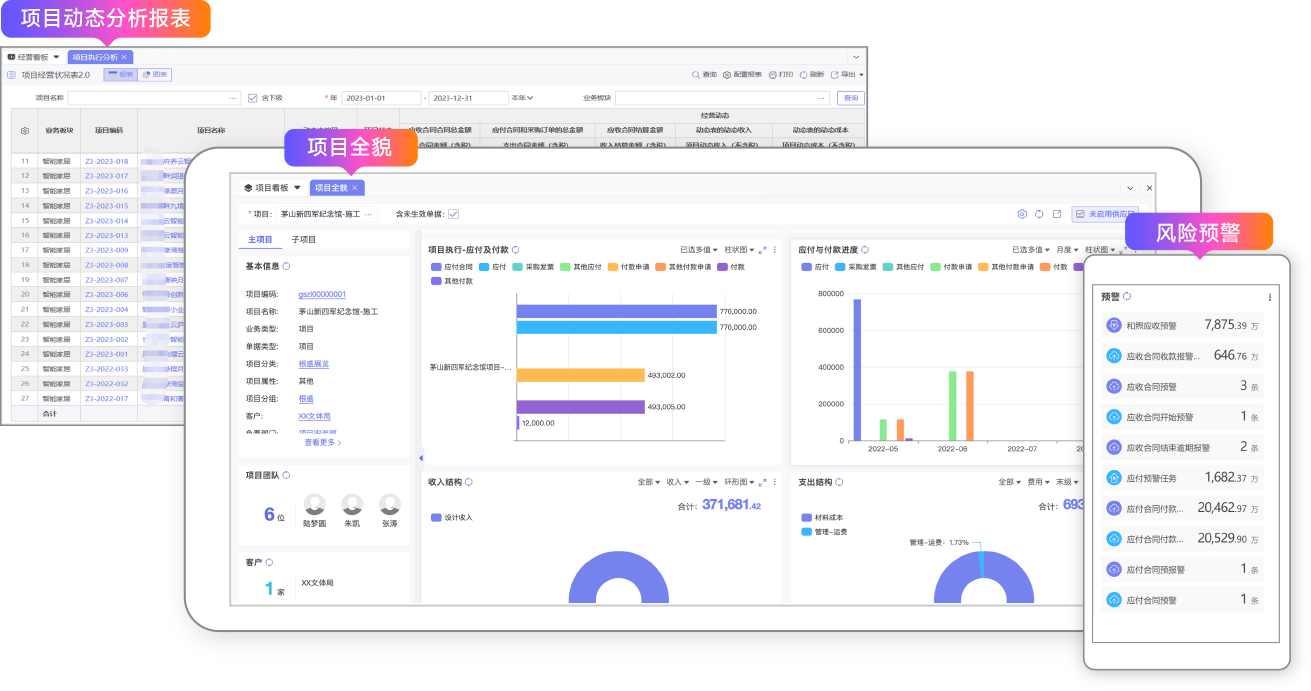Toggle the 含未生效单据 checkbox
This screenshot has width=1311, height=691.
click(x=453, y=214)
